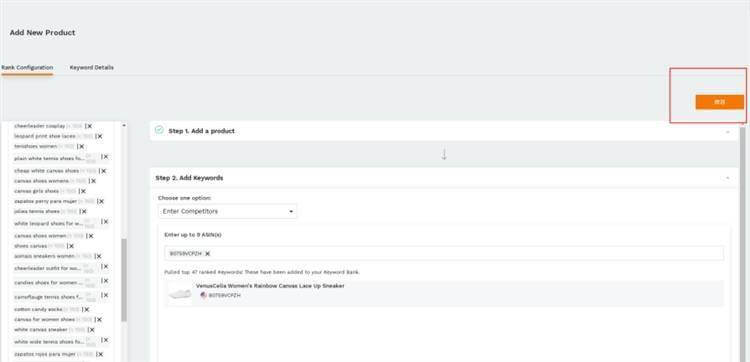Open the sneaker product thumbnail

[180, 294]
